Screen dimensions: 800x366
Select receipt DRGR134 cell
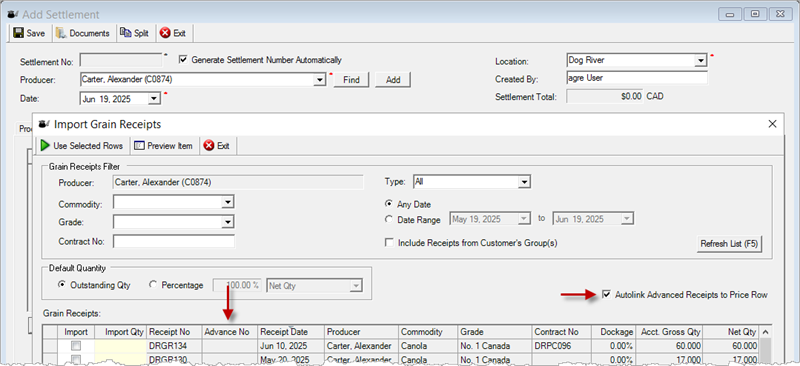(174, 346)
